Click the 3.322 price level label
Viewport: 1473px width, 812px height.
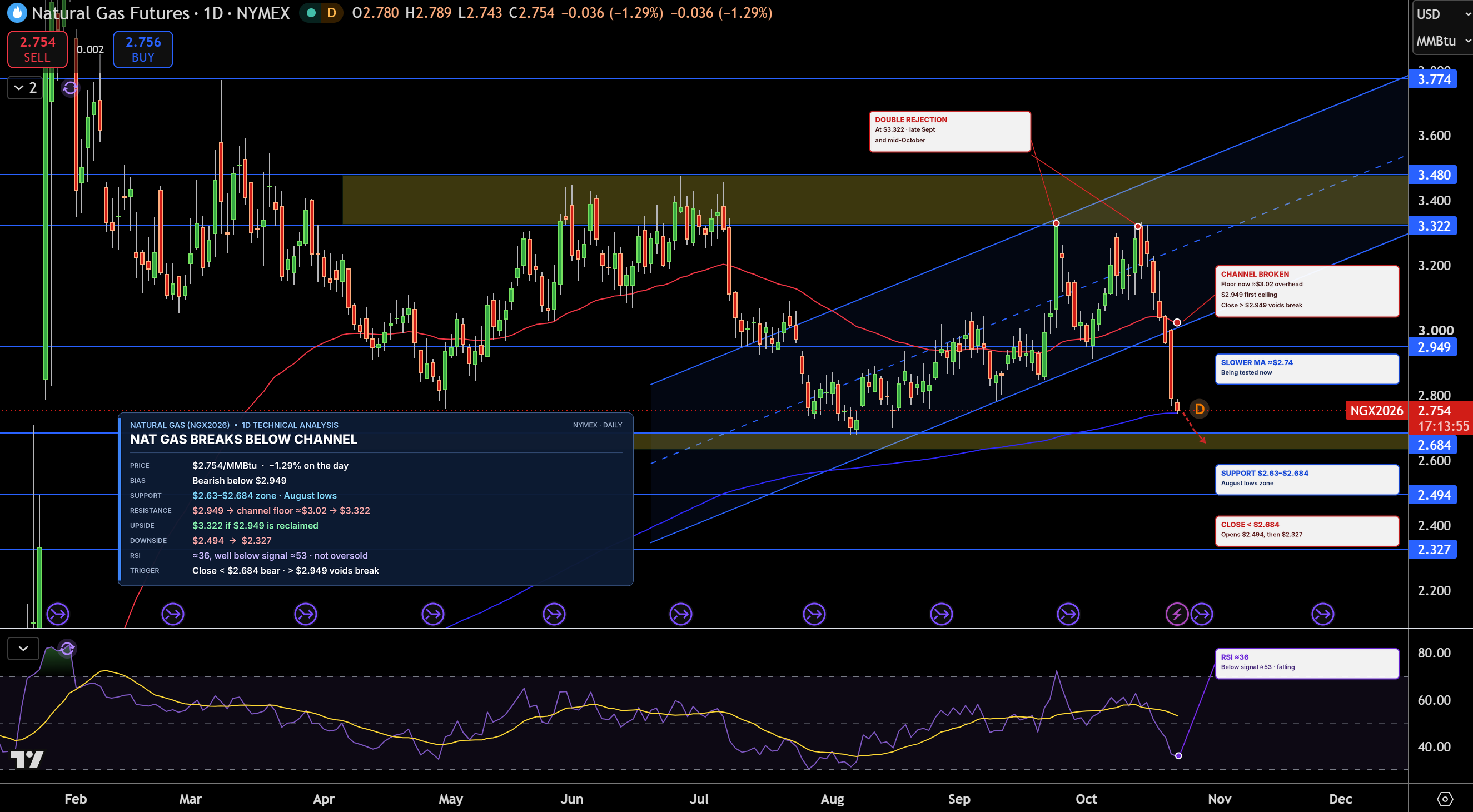[x=1434, y=226]
